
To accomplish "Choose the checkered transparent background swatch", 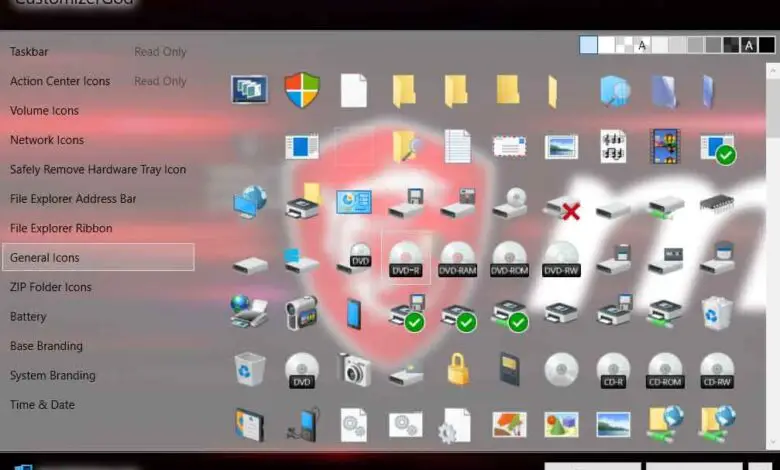I will point(624,45).
